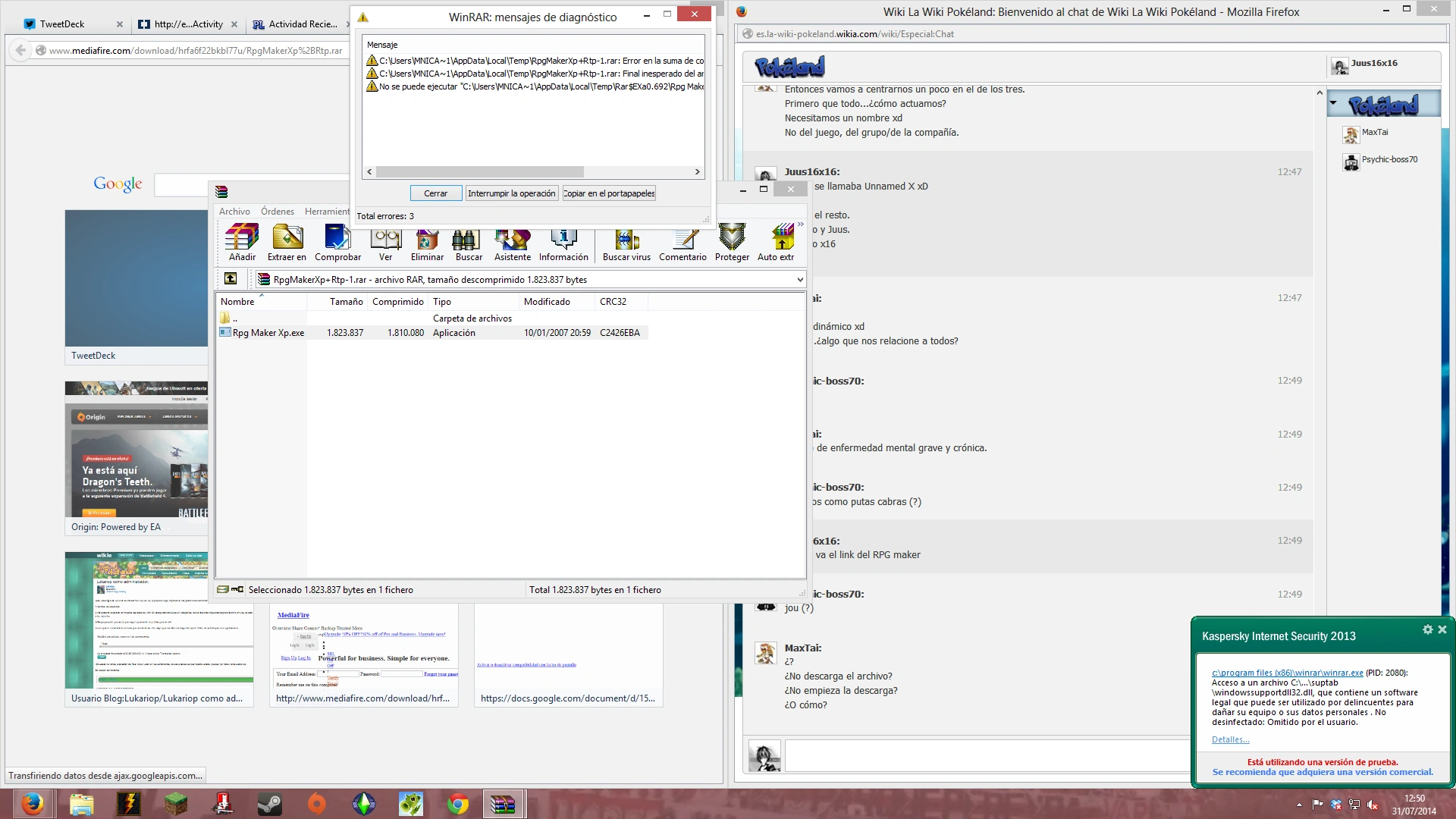Collapse the Pokéland chat users list

[x=1333, y=104]
